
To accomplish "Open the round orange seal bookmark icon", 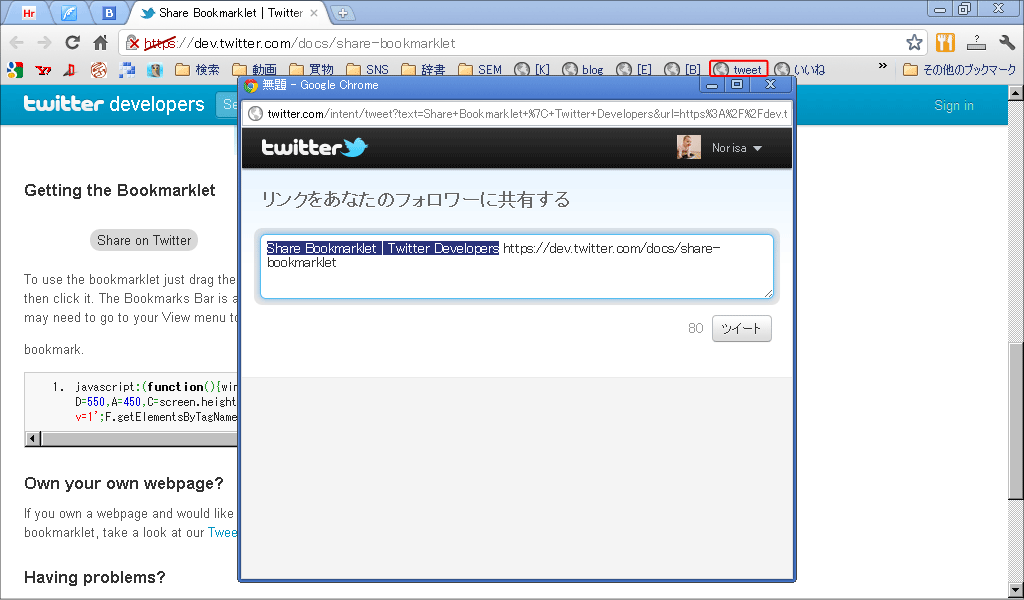I will point(99,69).
